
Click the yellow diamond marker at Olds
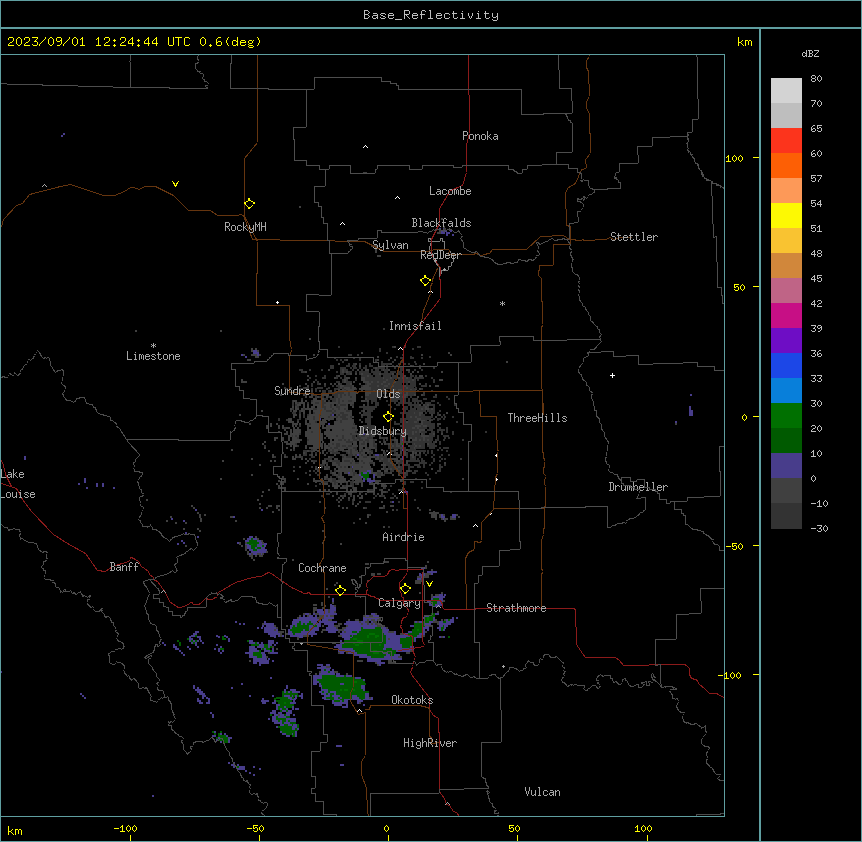tap(388, 416)
